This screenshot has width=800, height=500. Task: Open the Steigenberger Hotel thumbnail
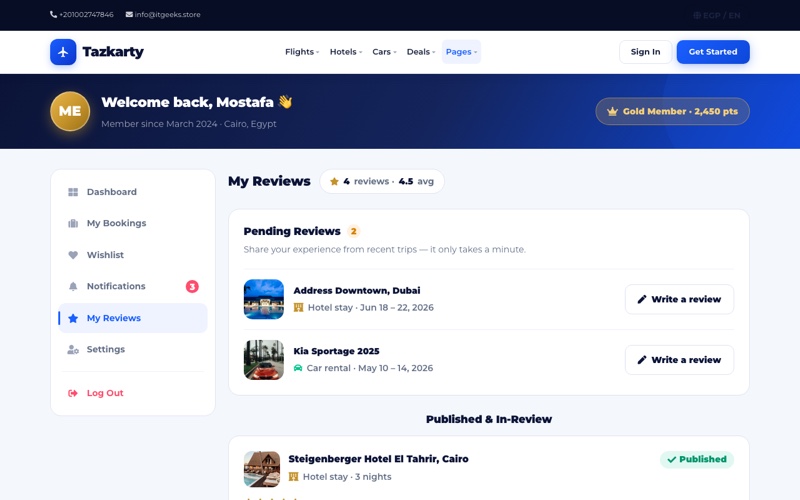pos(262,469)
